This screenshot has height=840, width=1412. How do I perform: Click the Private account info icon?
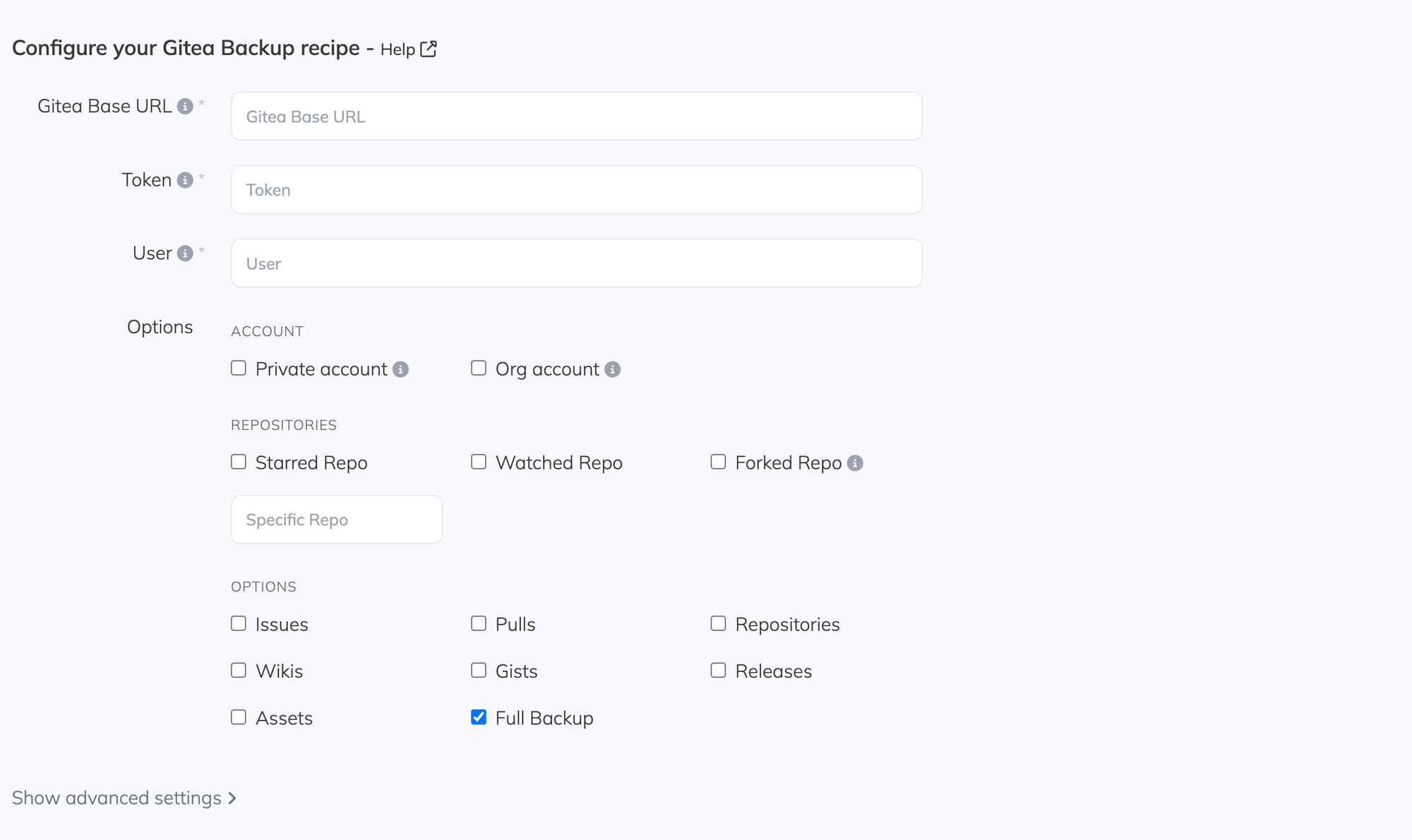point(400,369)
